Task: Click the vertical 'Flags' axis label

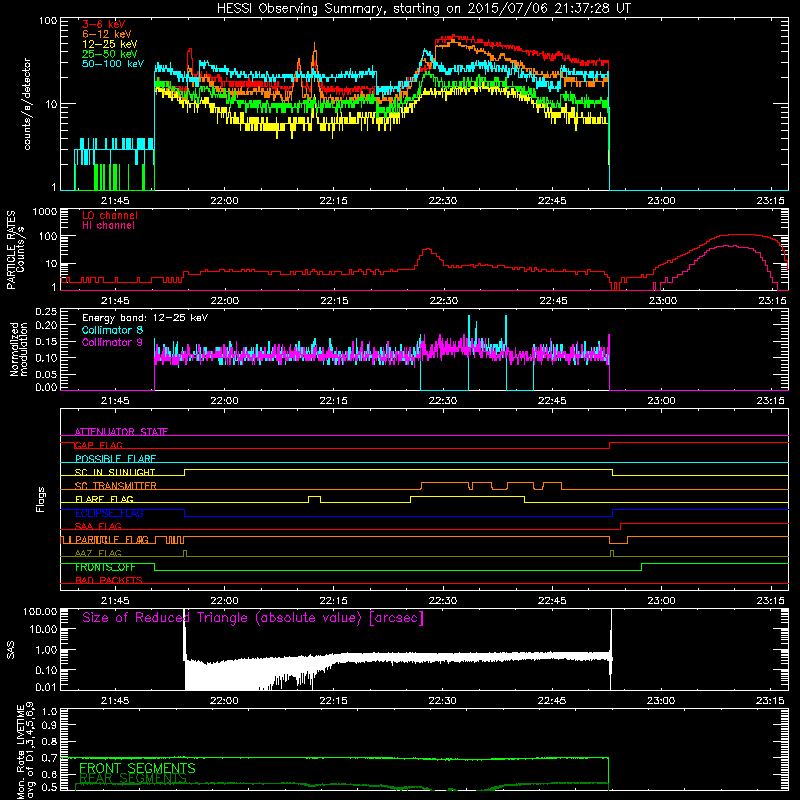Action: click(x=40, y=499)
